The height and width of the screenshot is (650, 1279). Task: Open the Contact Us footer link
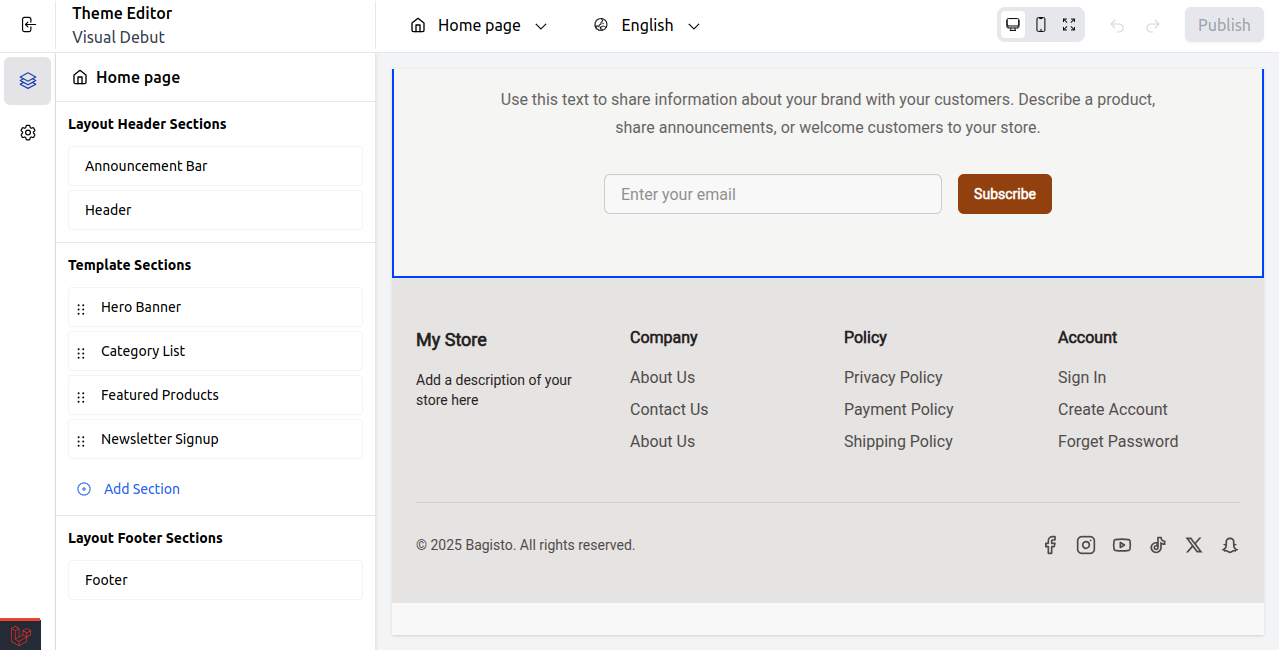click(x=669, y=409)
